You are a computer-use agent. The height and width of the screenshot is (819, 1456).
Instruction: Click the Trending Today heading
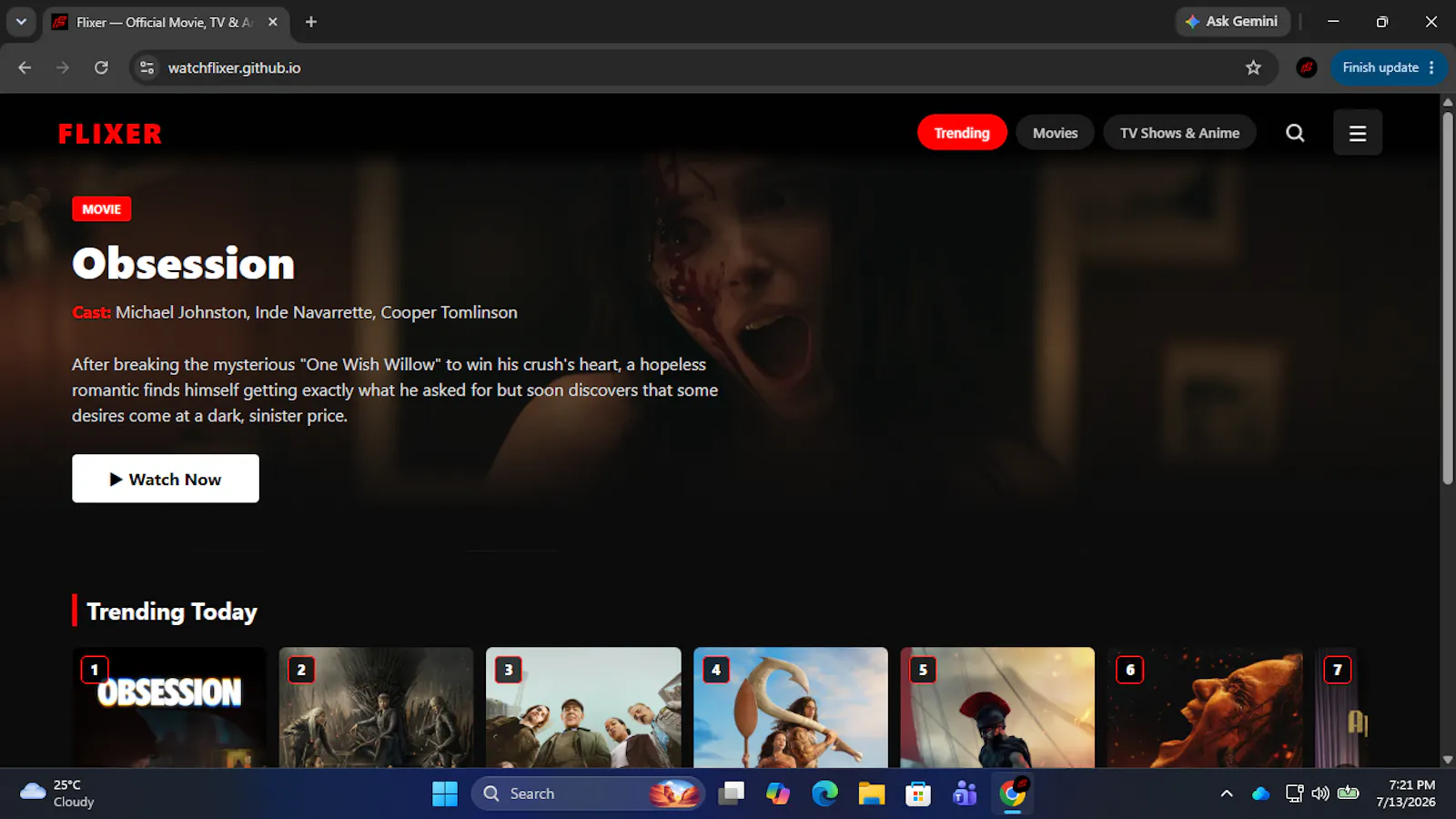click(172, 612)
